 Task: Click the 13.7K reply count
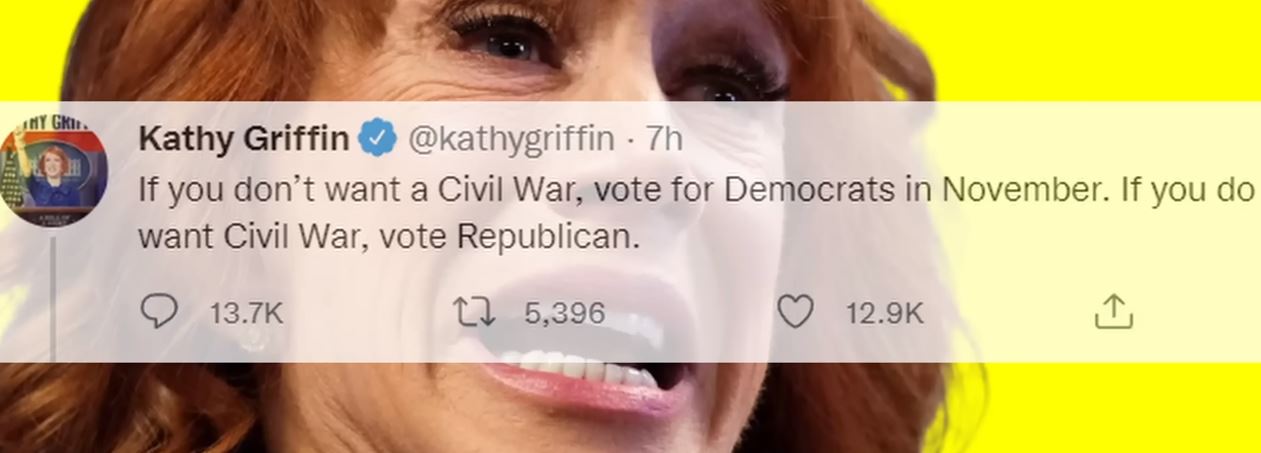pyautogui.click(x=246, y=314)
